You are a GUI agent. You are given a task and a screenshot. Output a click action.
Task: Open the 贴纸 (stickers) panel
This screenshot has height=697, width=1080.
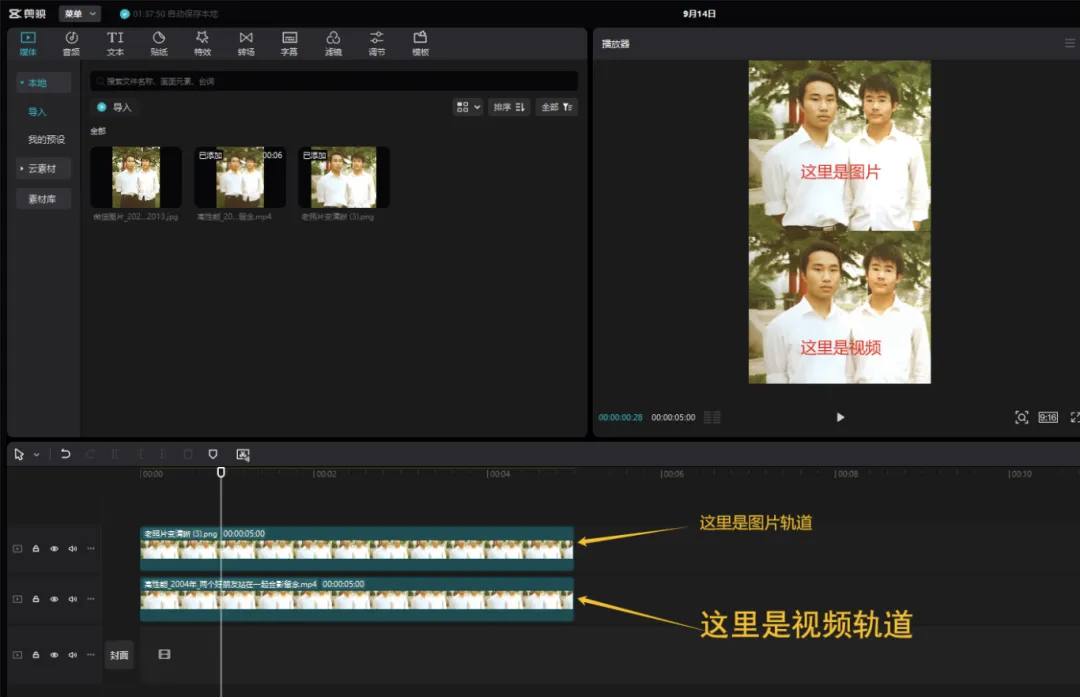(159, 43)
